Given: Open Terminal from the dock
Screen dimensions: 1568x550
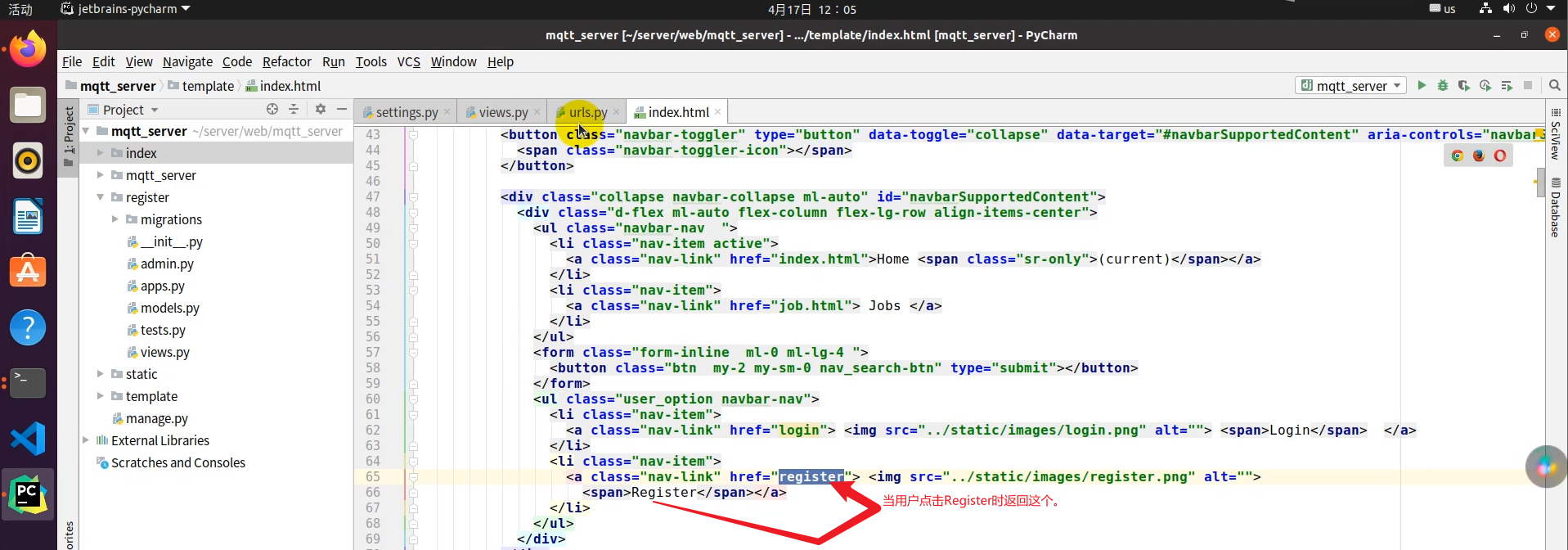Looking at the screenshot, I should click(x=28, y=382).
